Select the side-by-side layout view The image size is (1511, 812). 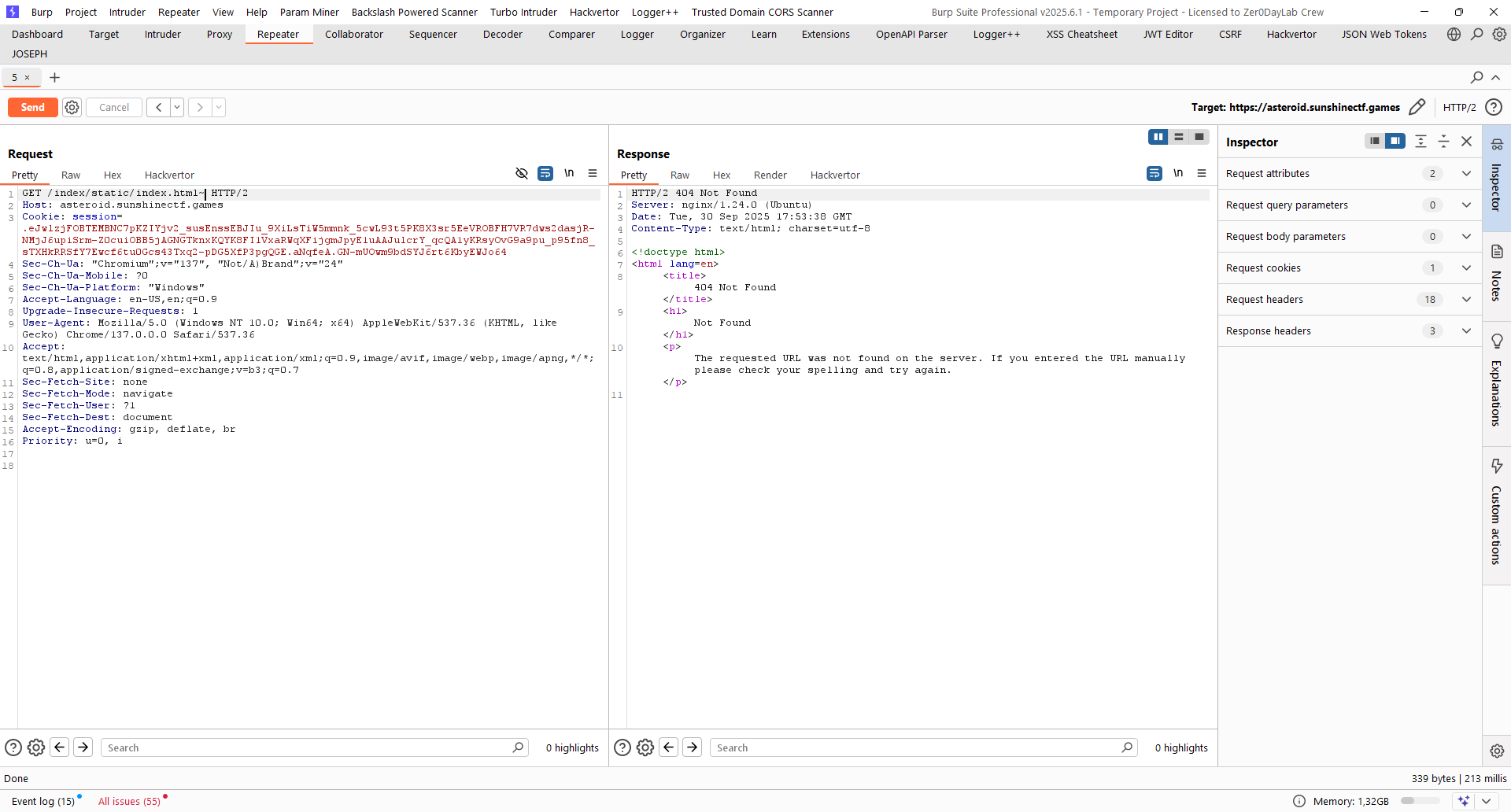coord(1158,137)
